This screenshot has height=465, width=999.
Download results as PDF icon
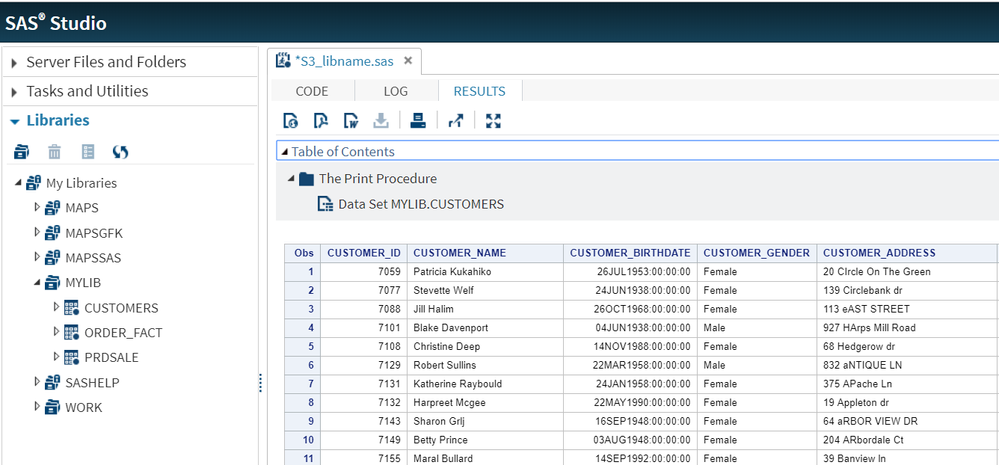click(x=320, y=121)
